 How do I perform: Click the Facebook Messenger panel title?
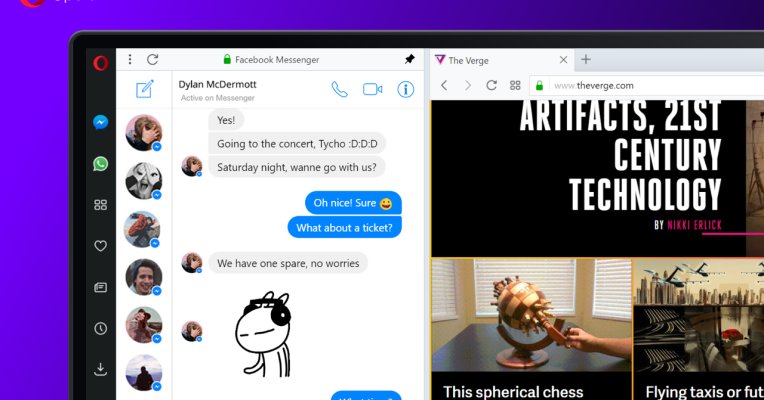coord(277,60)
